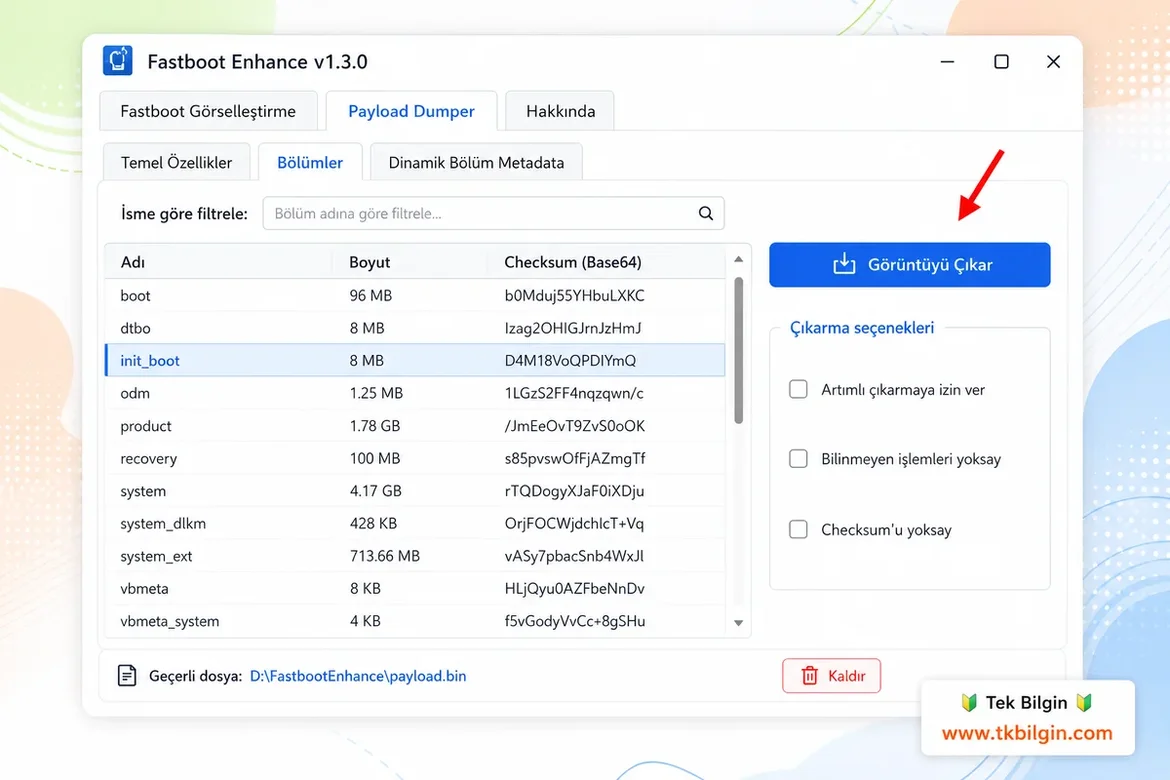Switch to Temel Özellikler sub-tab

click(176, 162)
